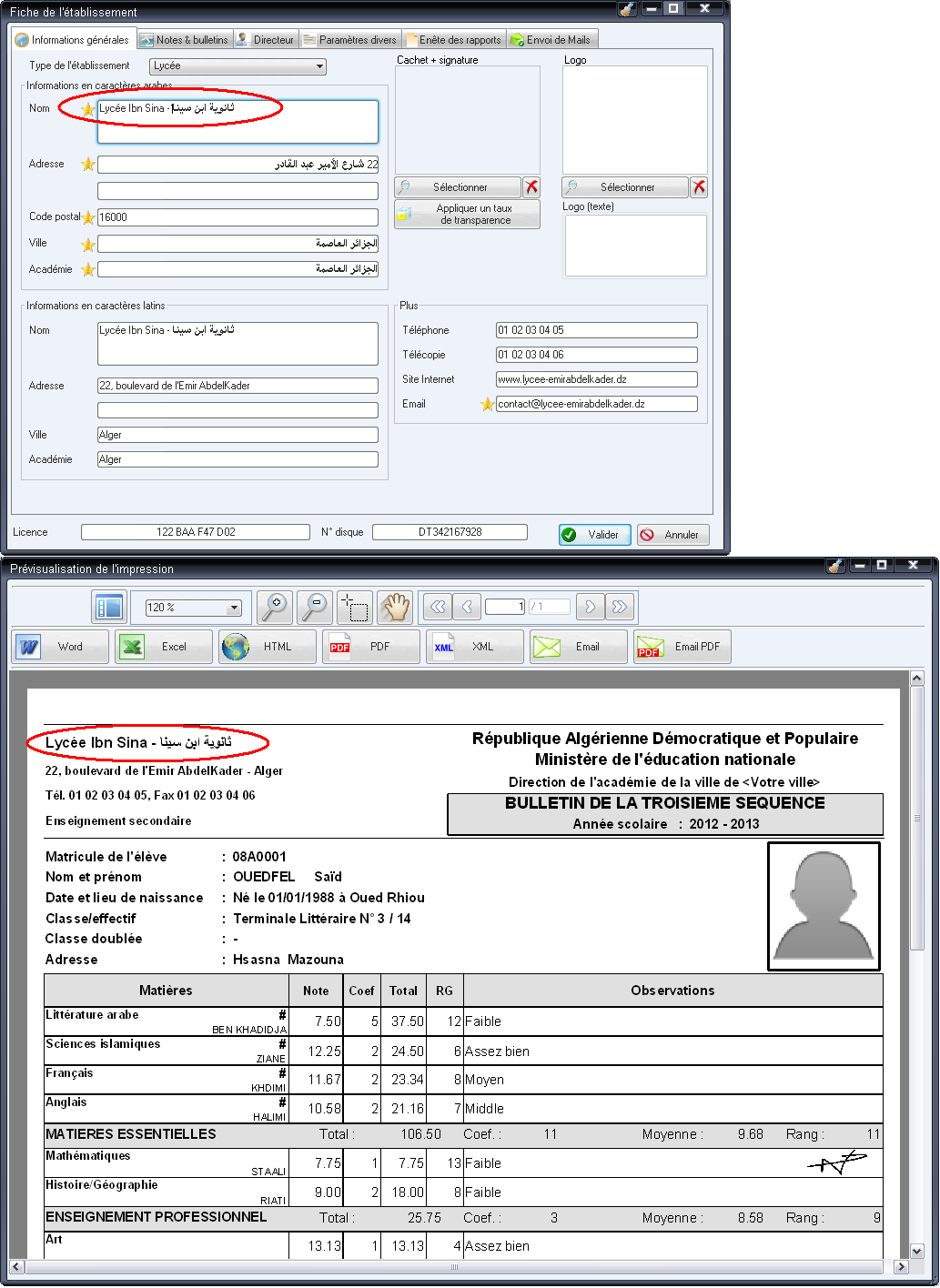Send report via Email PDF button

coord(682,647)
